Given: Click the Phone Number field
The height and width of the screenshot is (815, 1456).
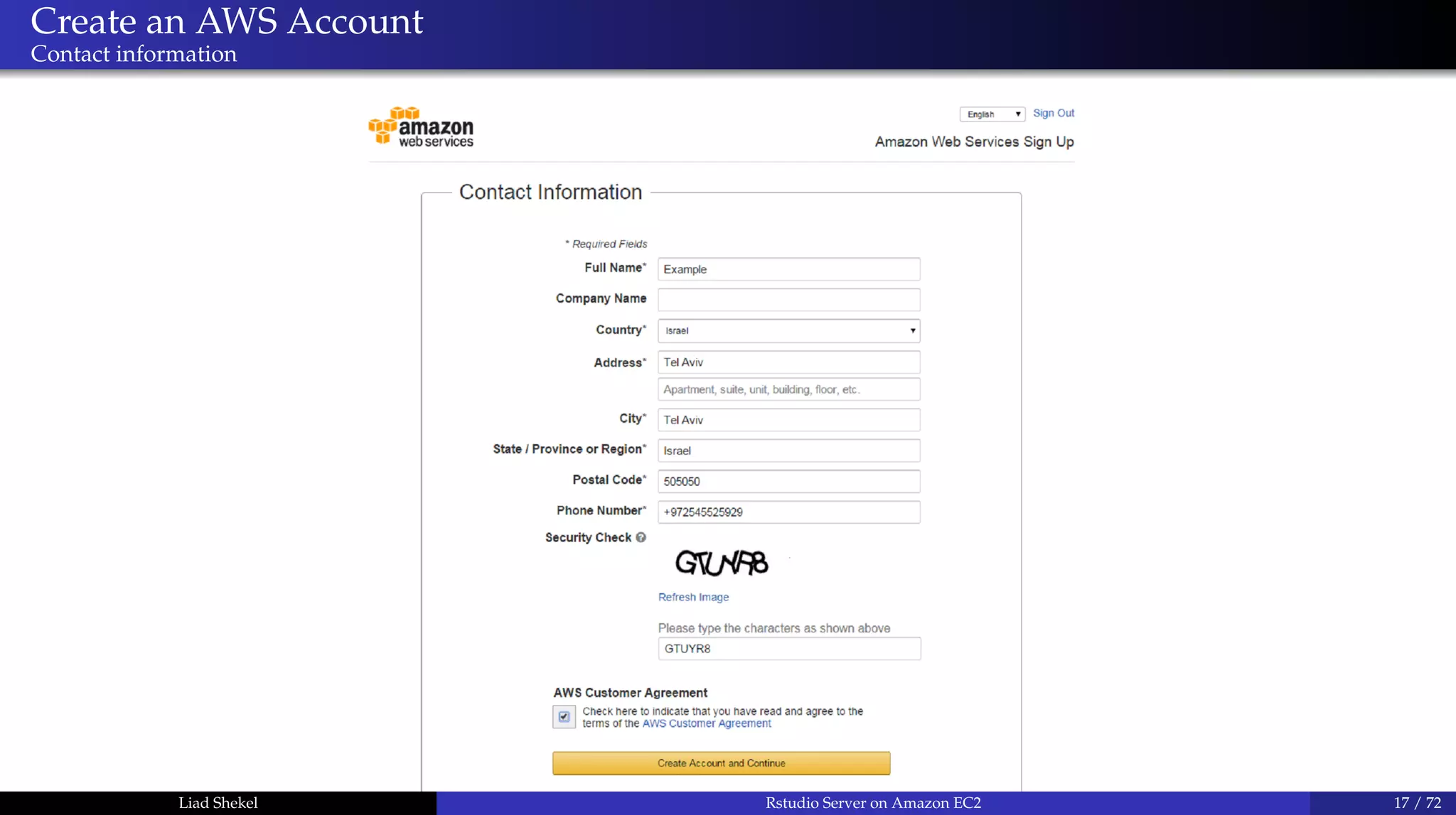Looking at the screenshot, I should click(788, 512).
